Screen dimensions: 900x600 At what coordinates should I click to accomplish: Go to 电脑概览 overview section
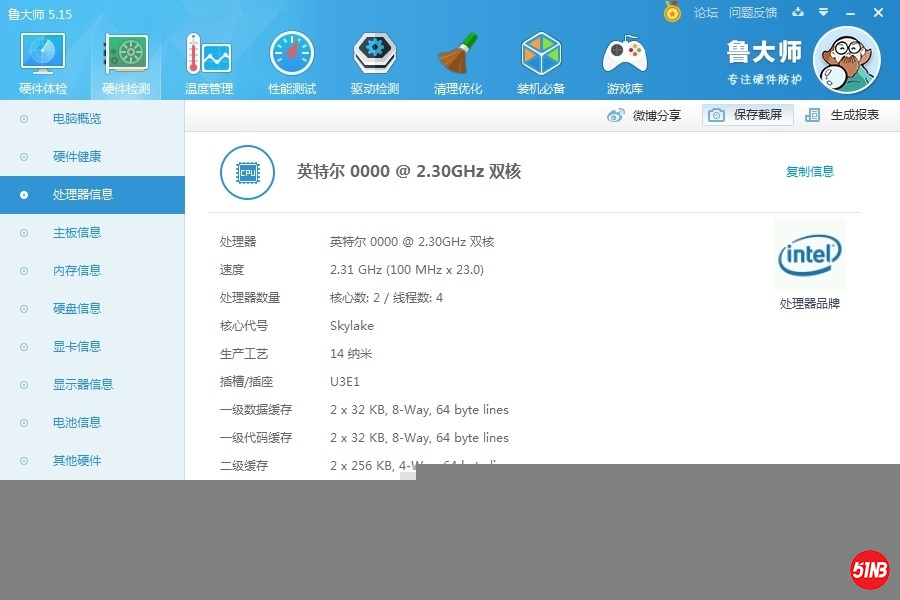tap(76, 119)
